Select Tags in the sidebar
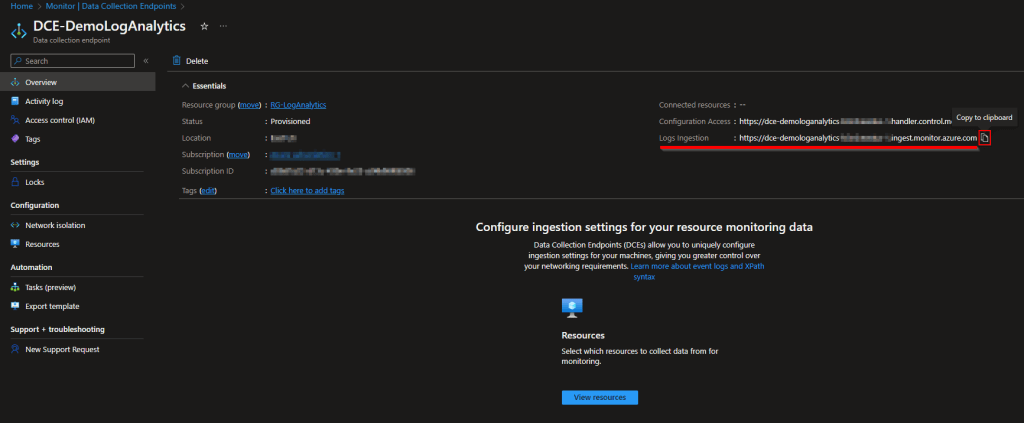The height and width of the screenshot is (423, 1024). [33, 139]
